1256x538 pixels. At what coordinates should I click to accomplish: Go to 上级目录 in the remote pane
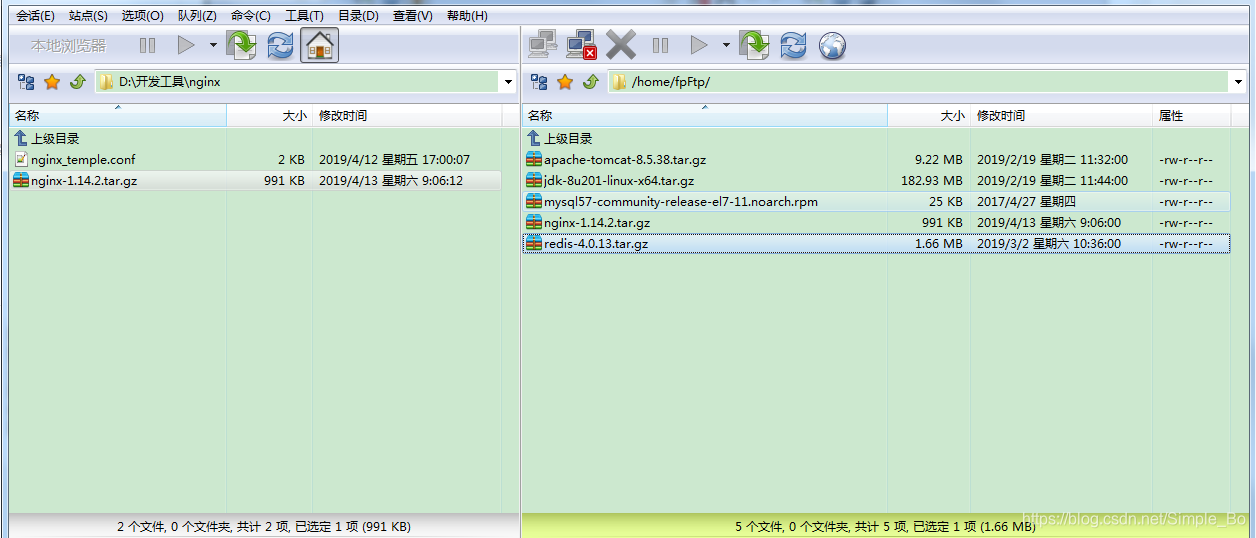click(568, 139)
